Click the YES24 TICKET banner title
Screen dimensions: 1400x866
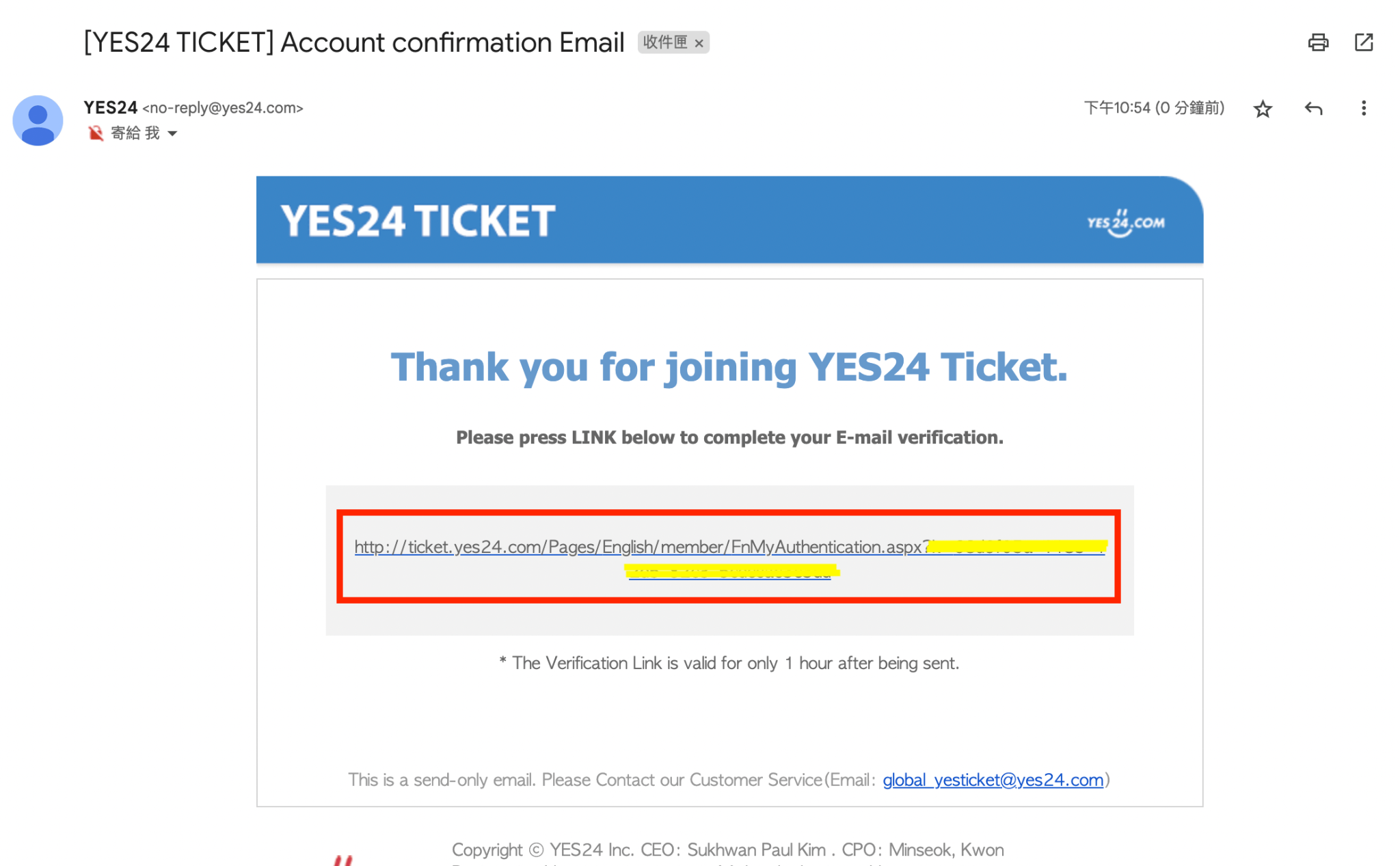click(x=418, y=221)
